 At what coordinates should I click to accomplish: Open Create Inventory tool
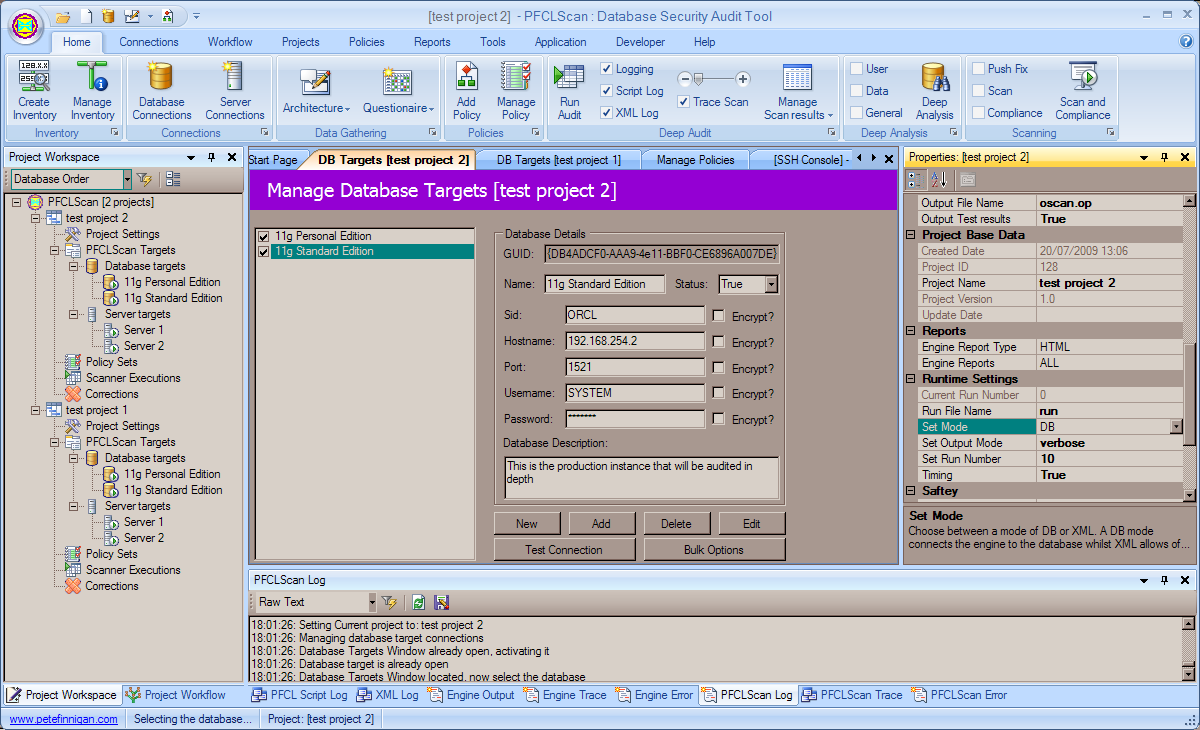coord(34,90)
